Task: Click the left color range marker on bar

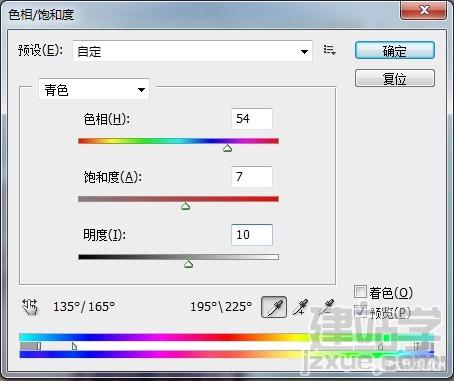Action: pyautogui.click(x=39, y=346)
